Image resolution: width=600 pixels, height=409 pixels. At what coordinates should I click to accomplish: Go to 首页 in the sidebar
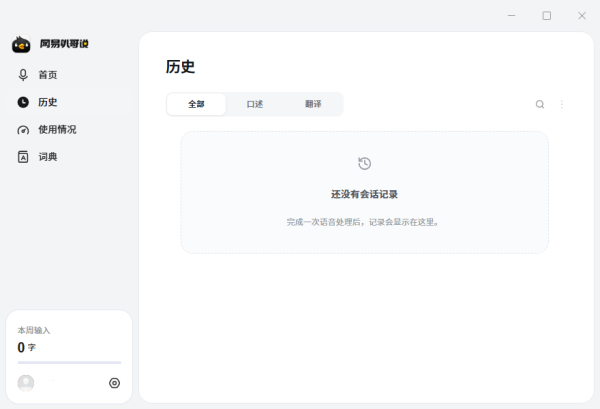point(48,75)
